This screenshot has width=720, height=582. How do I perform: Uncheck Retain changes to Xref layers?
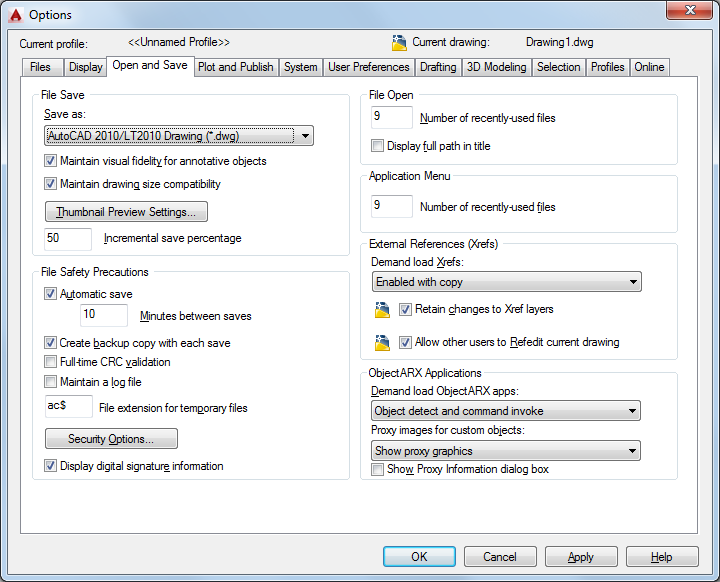point(405,309)
